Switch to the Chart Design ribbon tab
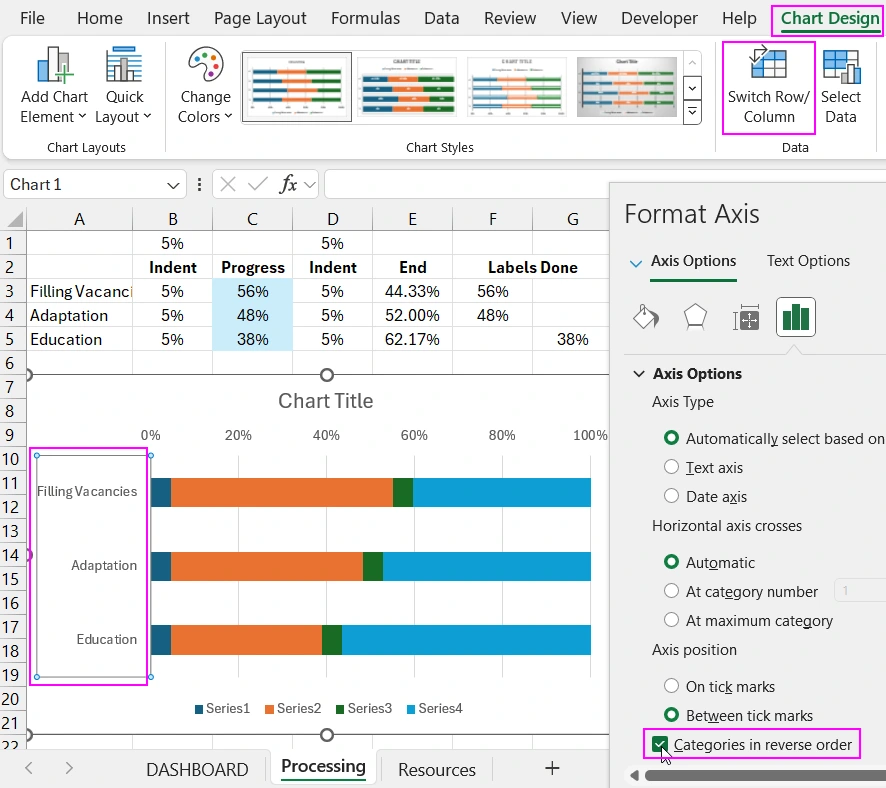 (828, 18)
